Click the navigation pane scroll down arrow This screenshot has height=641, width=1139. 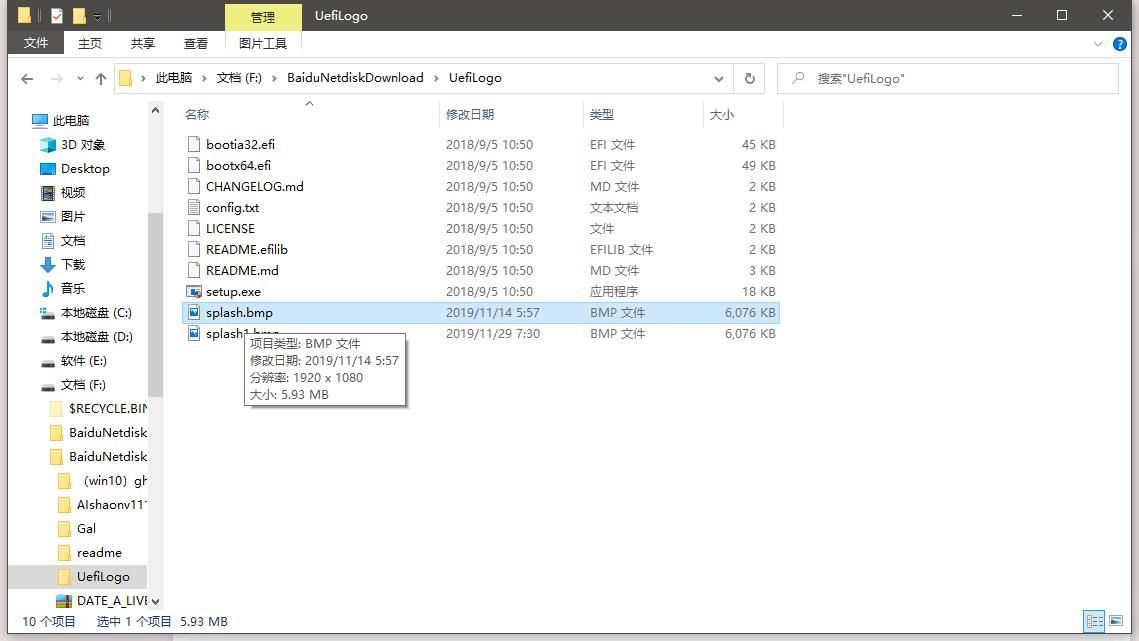[155, 601]
